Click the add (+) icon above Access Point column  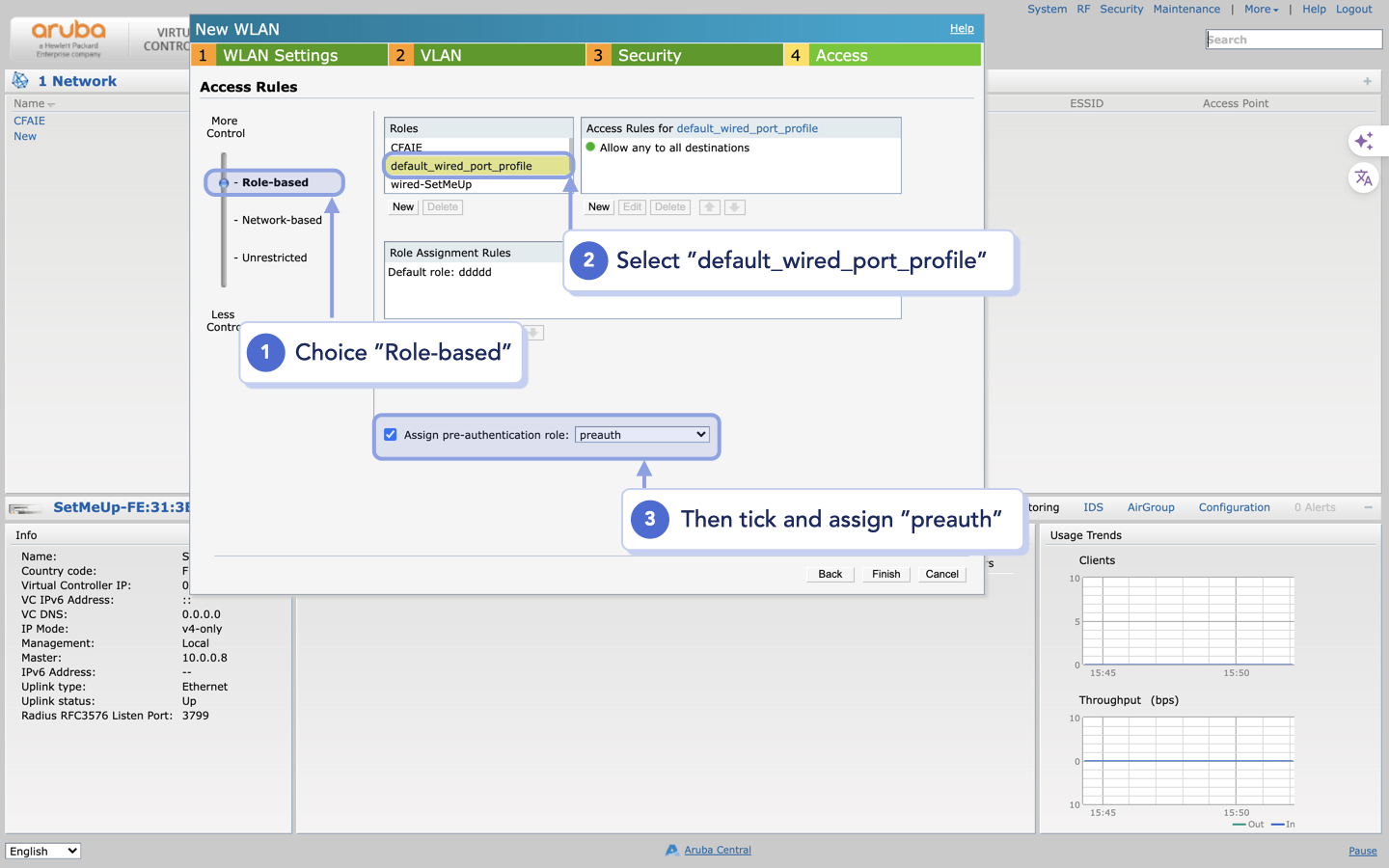1367,81
